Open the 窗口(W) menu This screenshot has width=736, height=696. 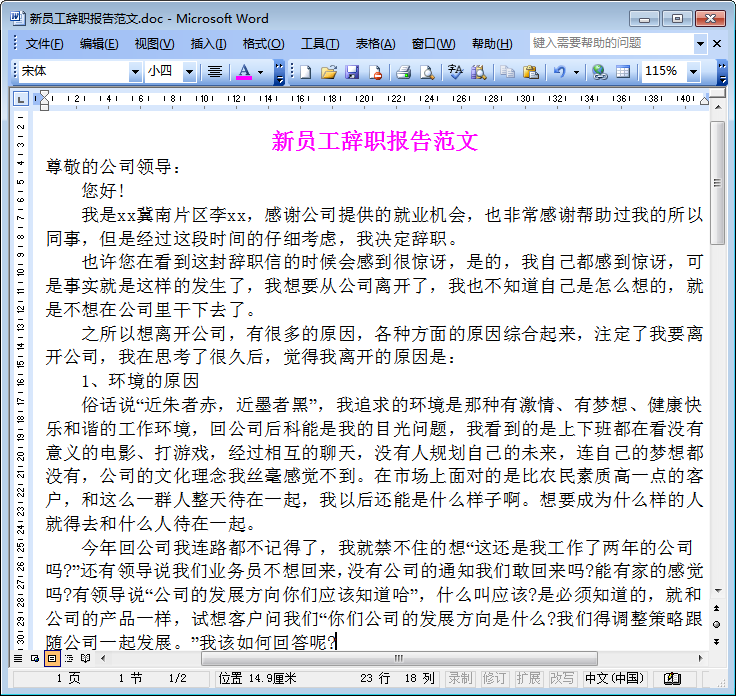pyautogui.click(x=433, y=44)
